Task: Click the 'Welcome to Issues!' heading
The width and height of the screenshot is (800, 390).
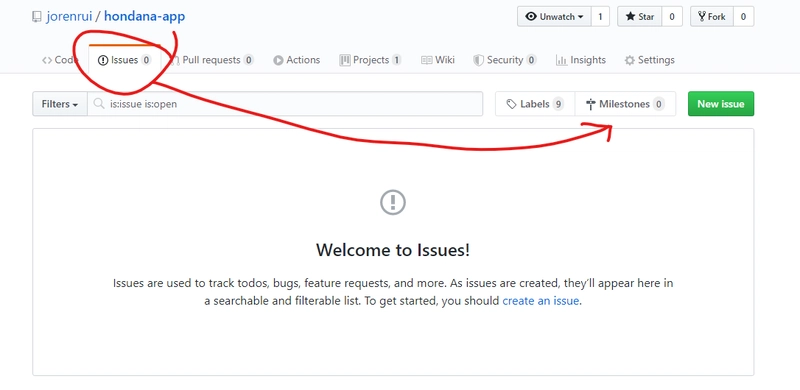Action: pos(393,250)
